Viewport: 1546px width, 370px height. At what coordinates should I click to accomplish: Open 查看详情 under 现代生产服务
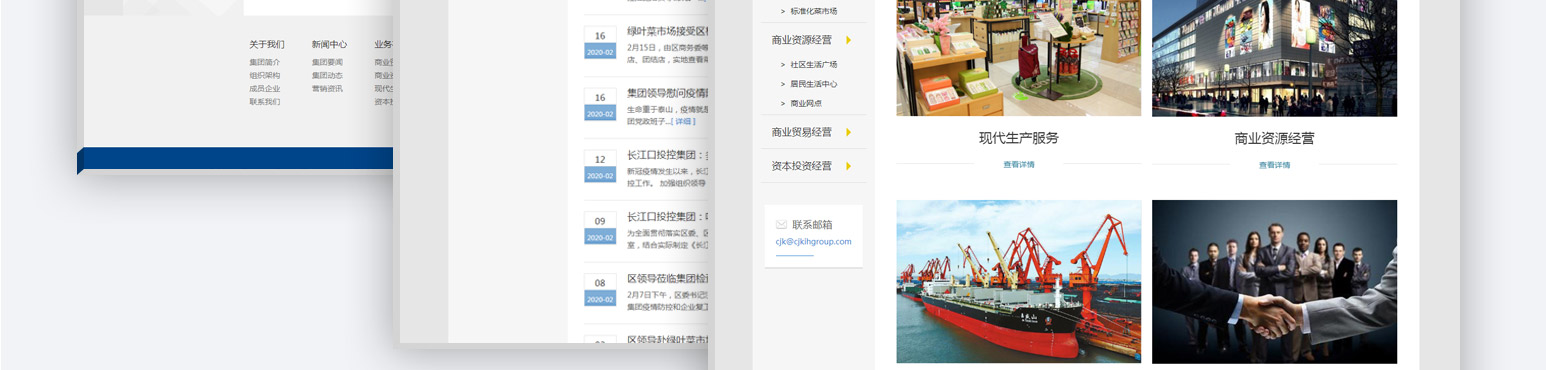pyautogui.click(x=1018, y=164)
